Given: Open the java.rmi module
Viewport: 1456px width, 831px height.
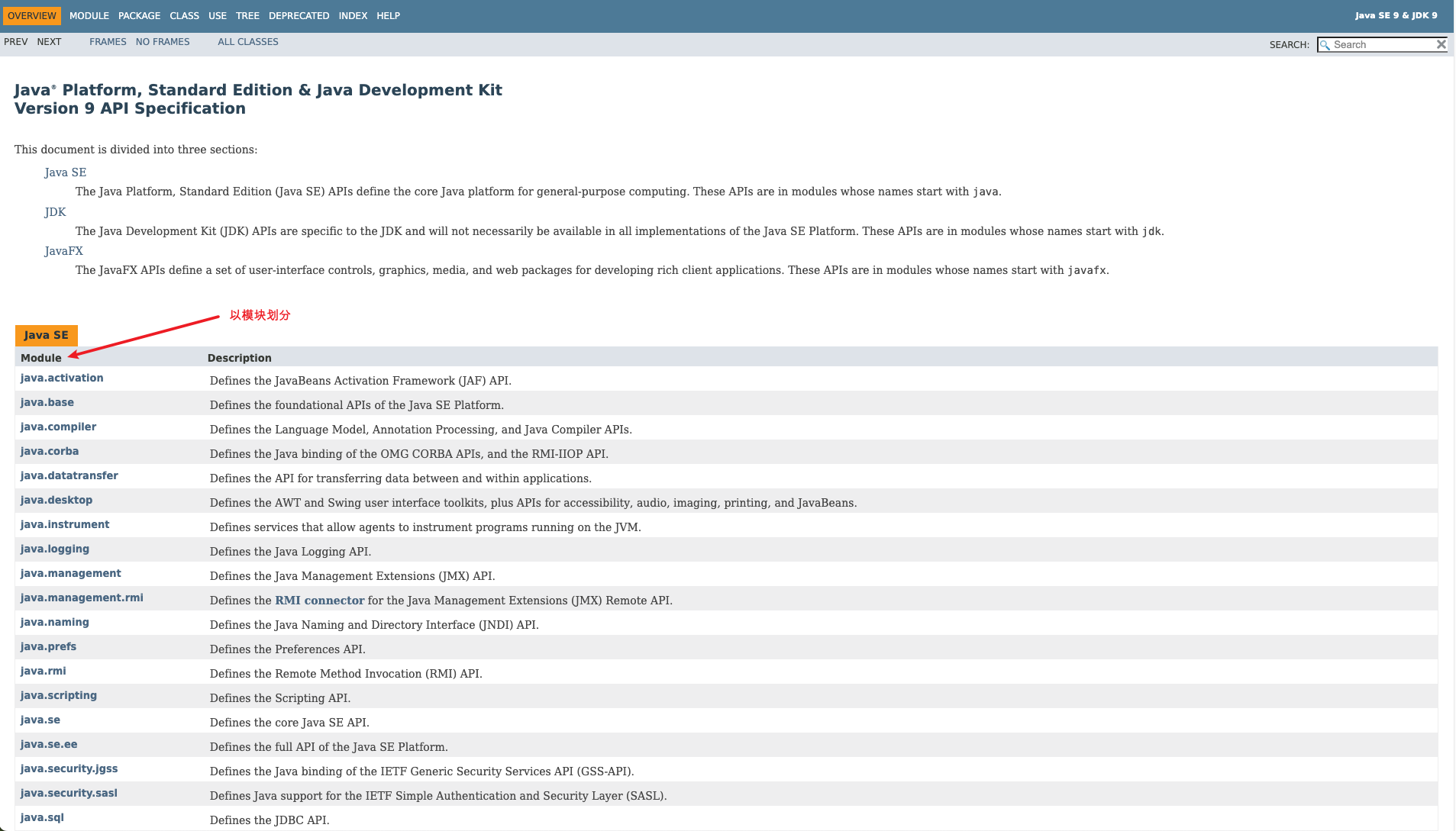Looking at the screenshot, I should [44, 672].
